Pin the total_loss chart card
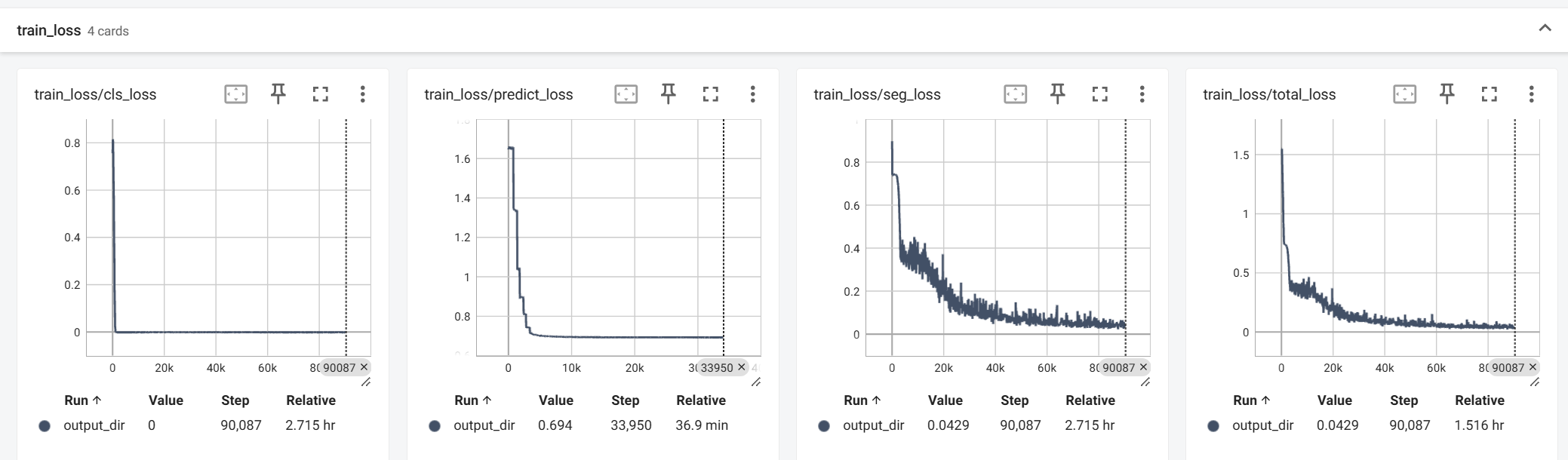This screenshot has width=1568, height=460. 1447,94
